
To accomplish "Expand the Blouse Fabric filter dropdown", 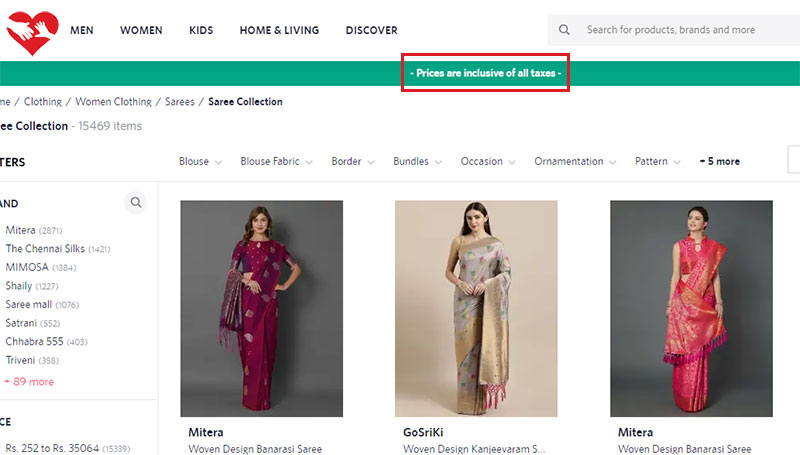I will pyautogui.click(x=276, y=161).
